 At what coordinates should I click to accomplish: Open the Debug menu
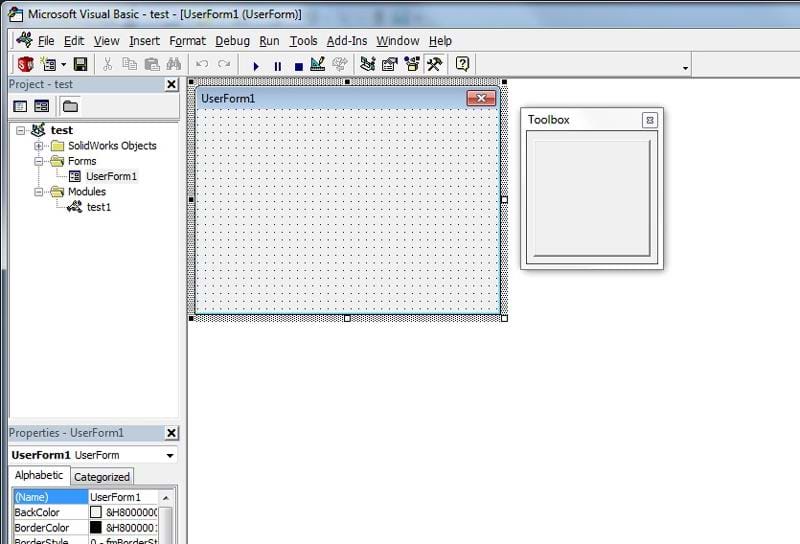coord(232,41)
